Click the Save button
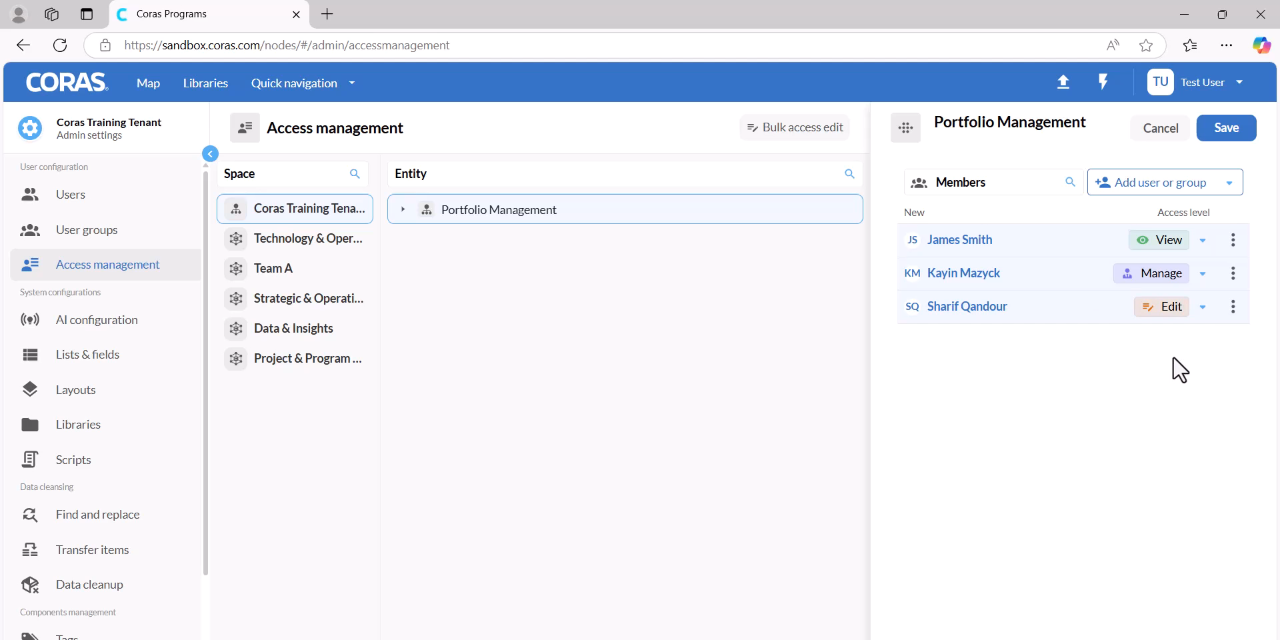Viewport: 1280px width, 640px height. tap(1226, 128)
